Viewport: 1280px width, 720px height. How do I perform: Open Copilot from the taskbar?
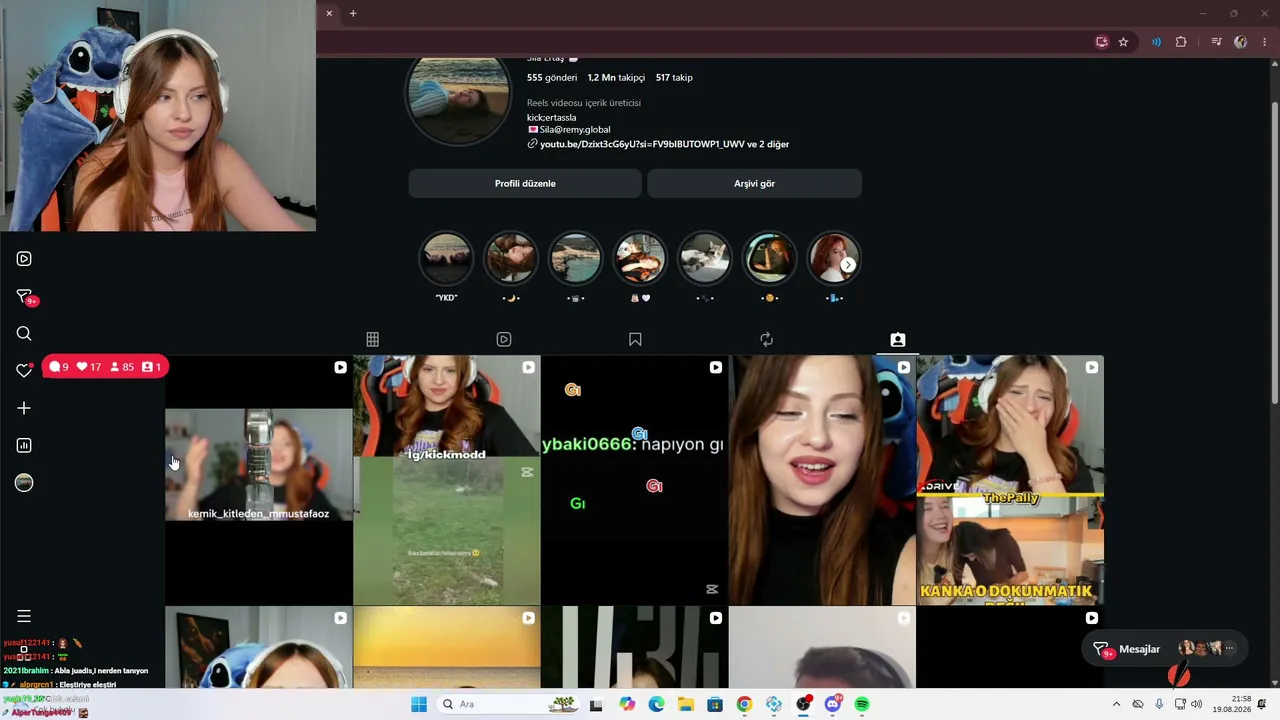click(627, 704)
